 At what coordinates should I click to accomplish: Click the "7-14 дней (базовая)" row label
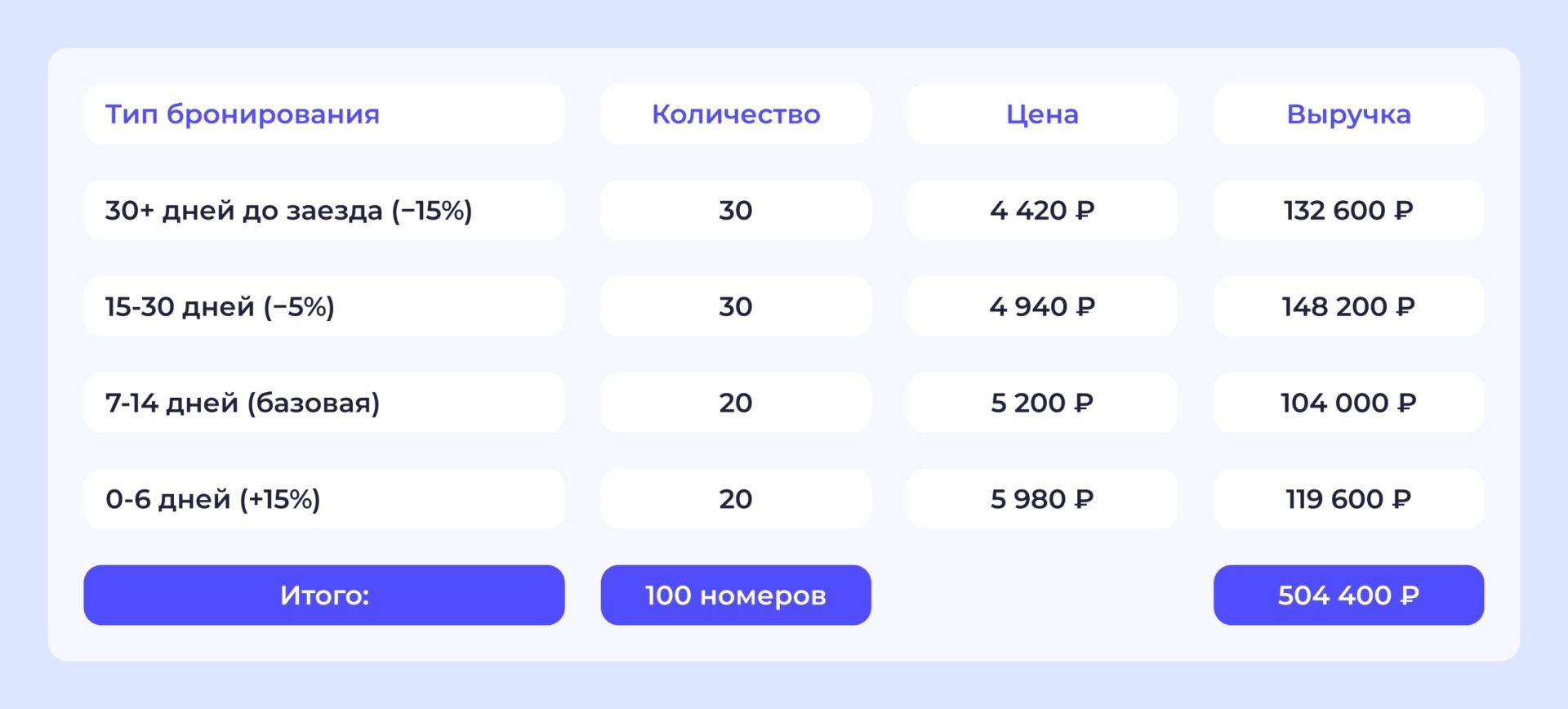point(243,403)
